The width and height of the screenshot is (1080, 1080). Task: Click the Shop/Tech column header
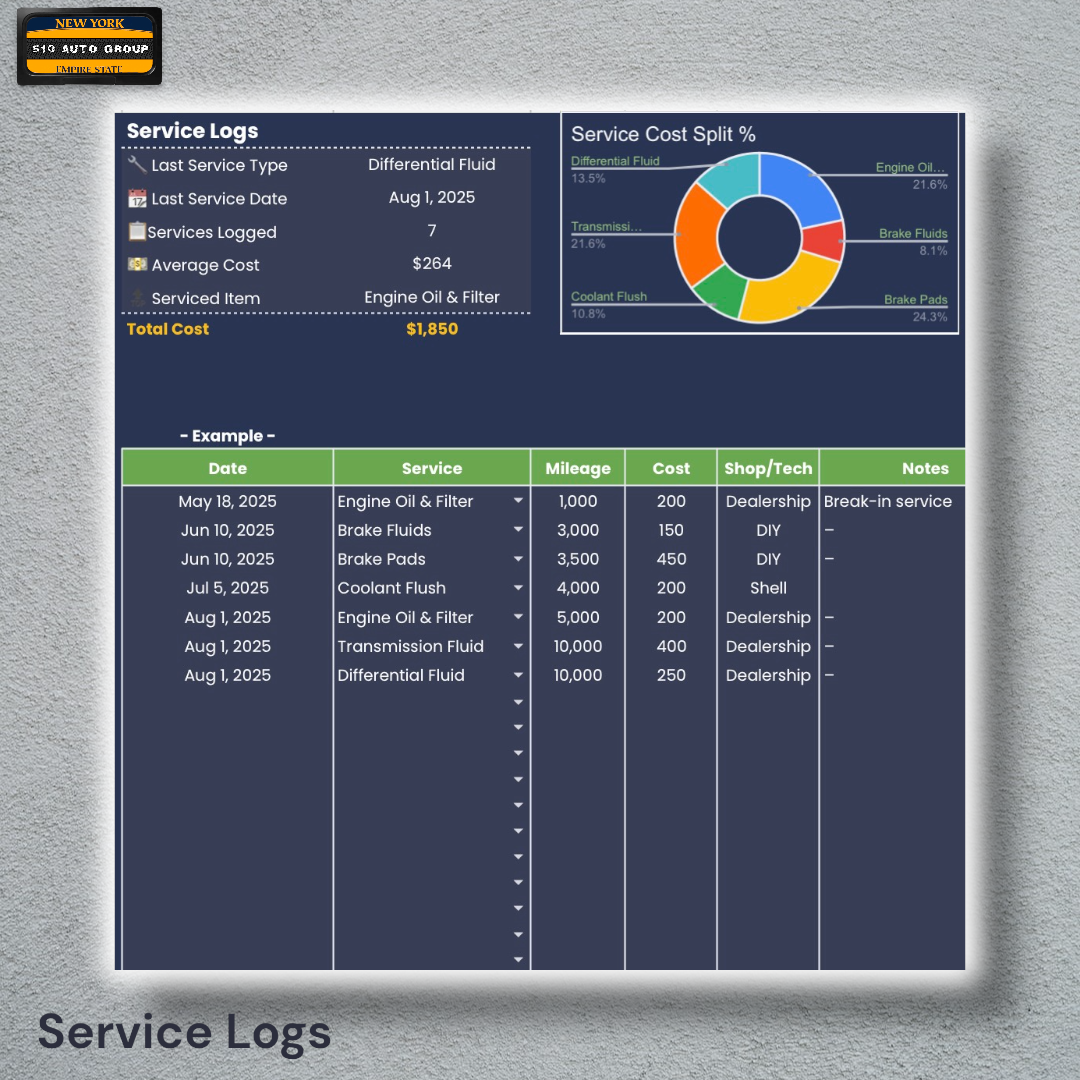[x=768, y=467]
